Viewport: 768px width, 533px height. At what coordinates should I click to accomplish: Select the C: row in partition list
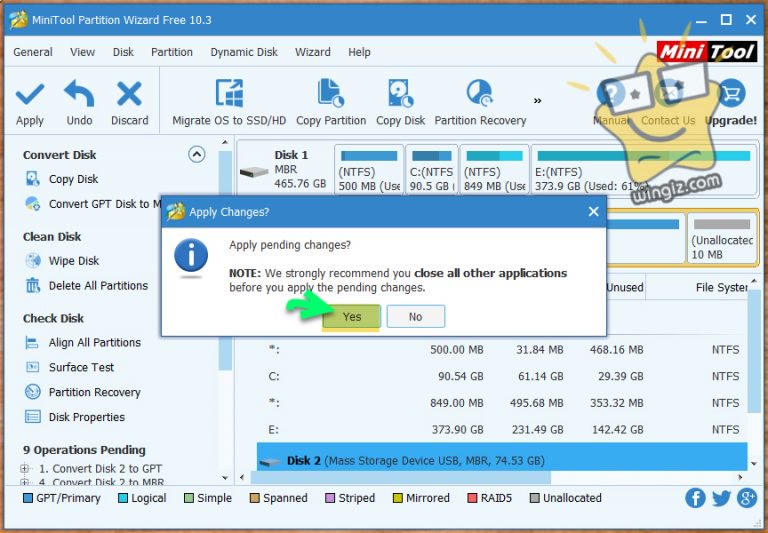pos(504,376)
